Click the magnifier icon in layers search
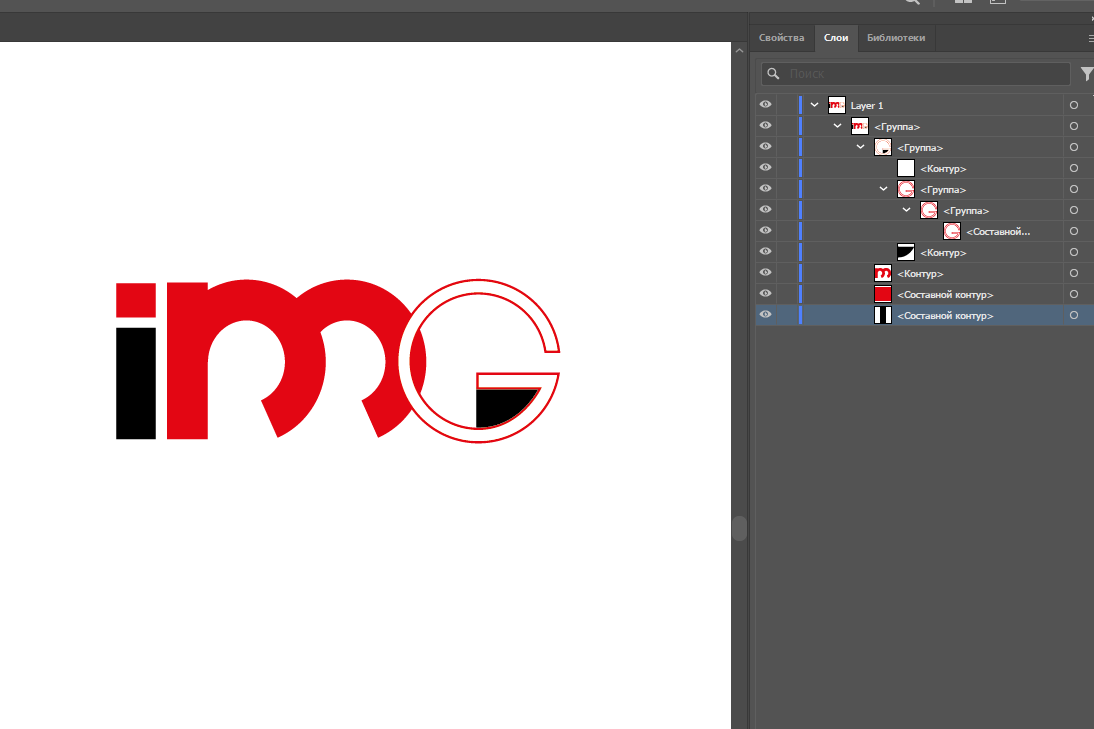This screenshot has height=729, width=1094. 772,74
